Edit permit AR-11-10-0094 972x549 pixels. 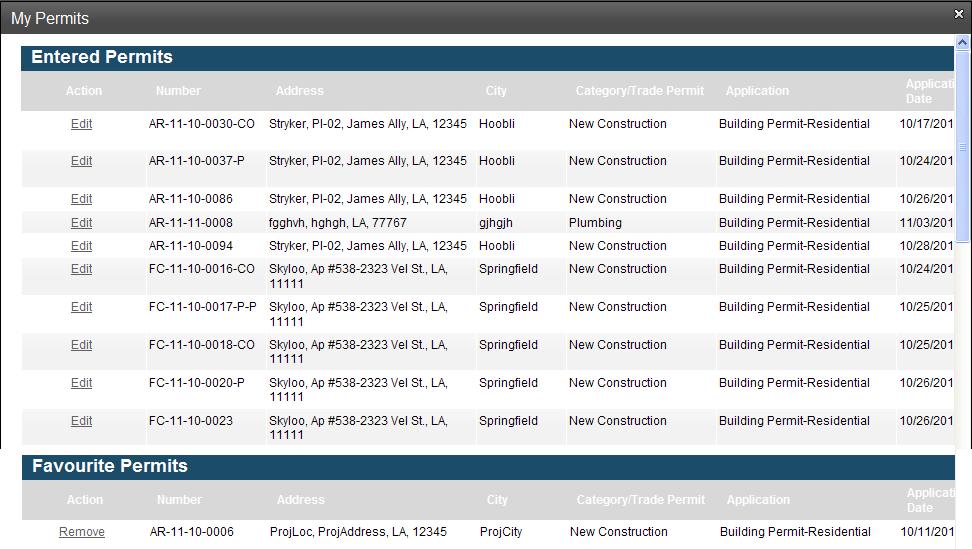coord(81,246)
